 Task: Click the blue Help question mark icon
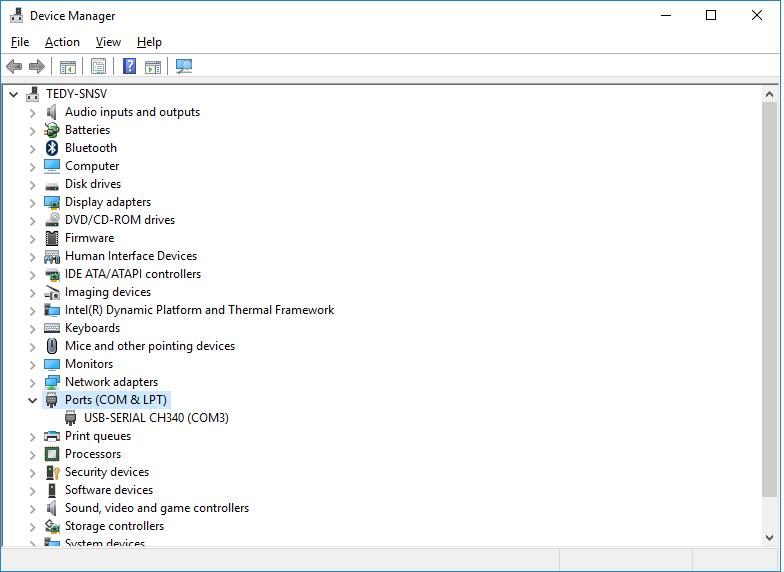[129, 67]
